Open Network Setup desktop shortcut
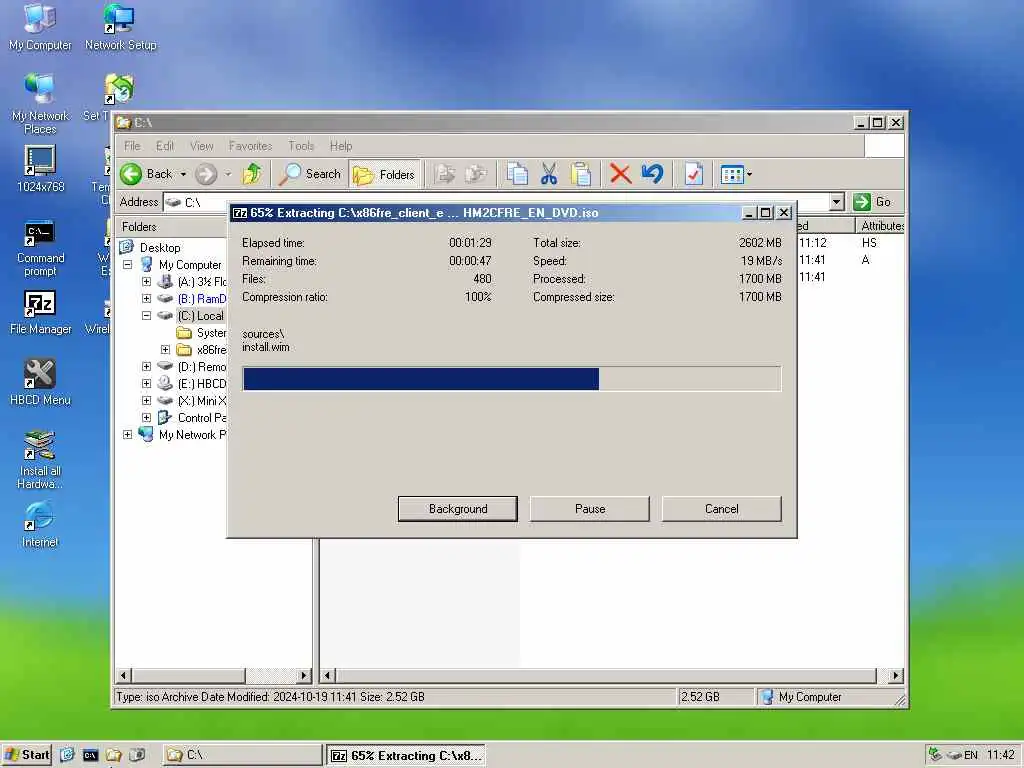 click(x=120, y=27)
